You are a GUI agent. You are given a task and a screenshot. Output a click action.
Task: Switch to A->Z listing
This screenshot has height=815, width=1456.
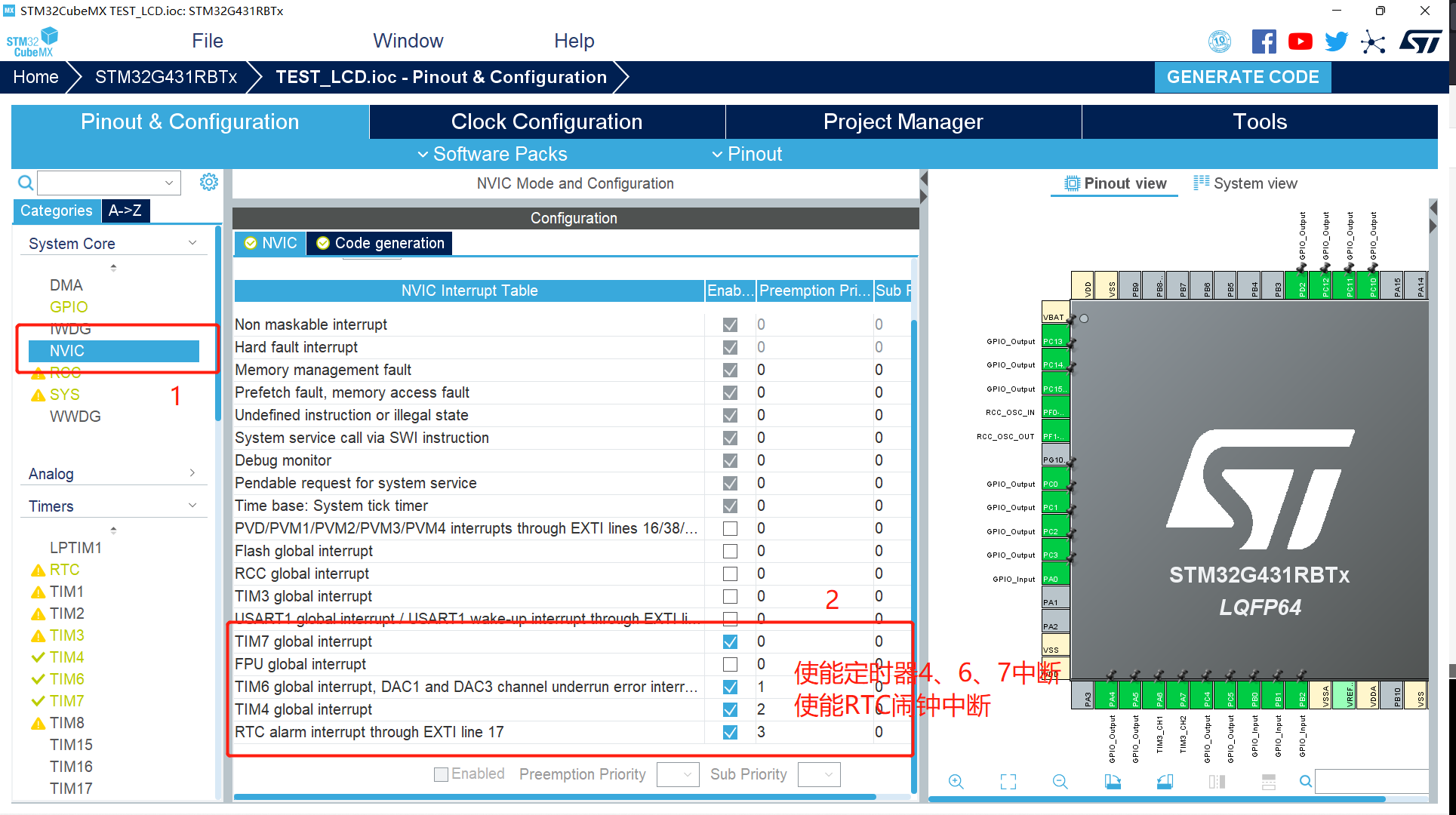(125, 211)
